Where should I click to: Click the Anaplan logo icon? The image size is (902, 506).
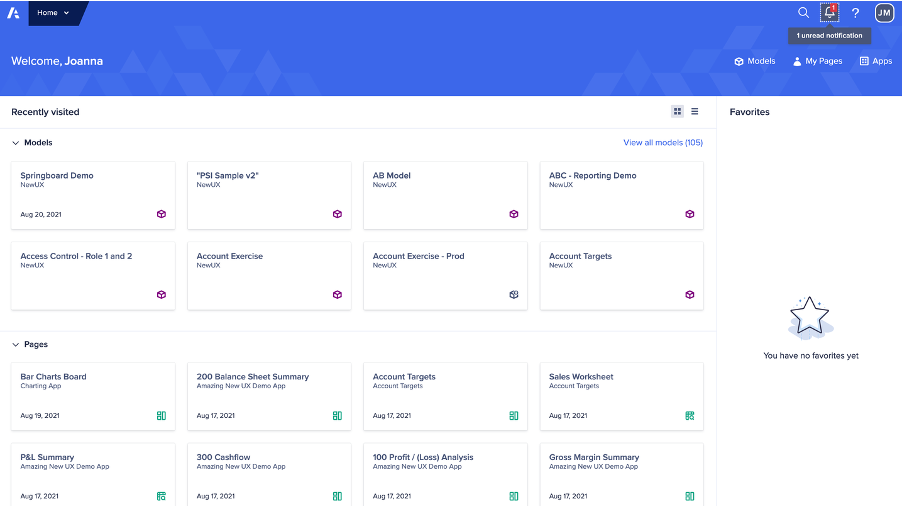point(13,13)
